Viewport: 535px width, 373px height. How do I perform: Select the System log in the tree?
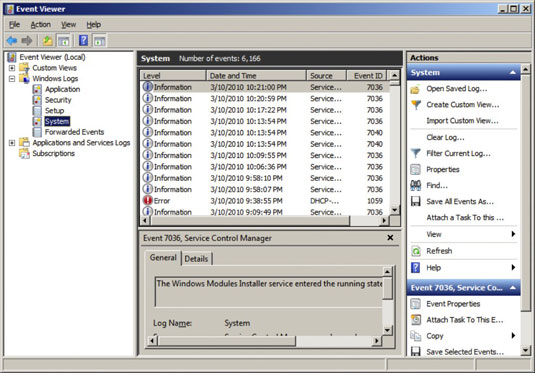[57, 121]
